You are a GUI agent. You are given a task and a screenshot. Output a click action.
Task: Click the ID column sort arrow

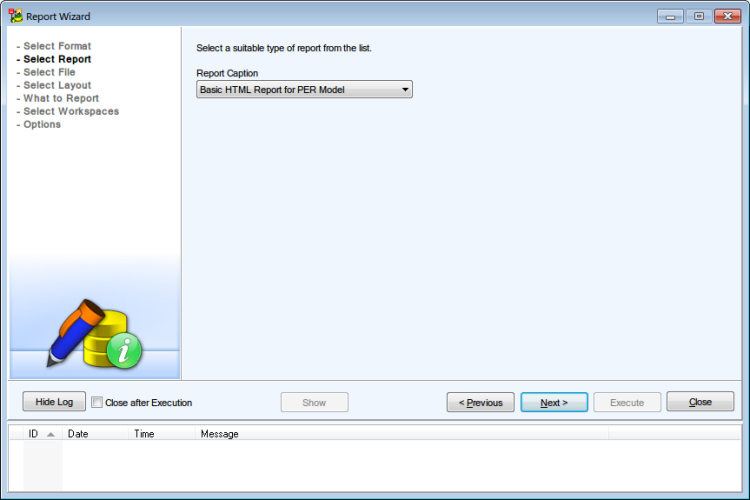click(x=51, y=434)
